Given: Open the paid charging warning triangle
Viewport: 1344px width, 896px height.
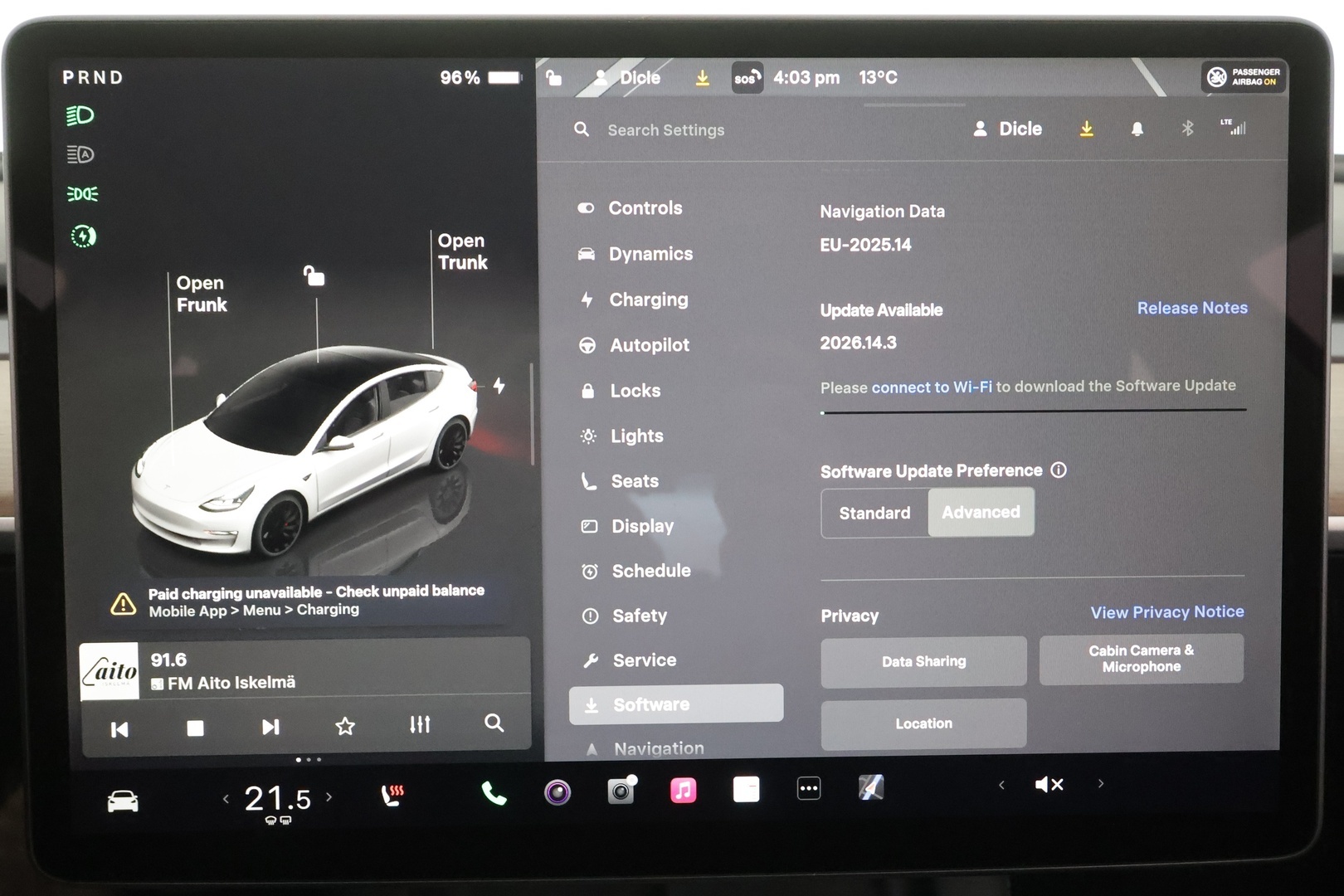Looking at the screenshot, I should pos(124,603).
